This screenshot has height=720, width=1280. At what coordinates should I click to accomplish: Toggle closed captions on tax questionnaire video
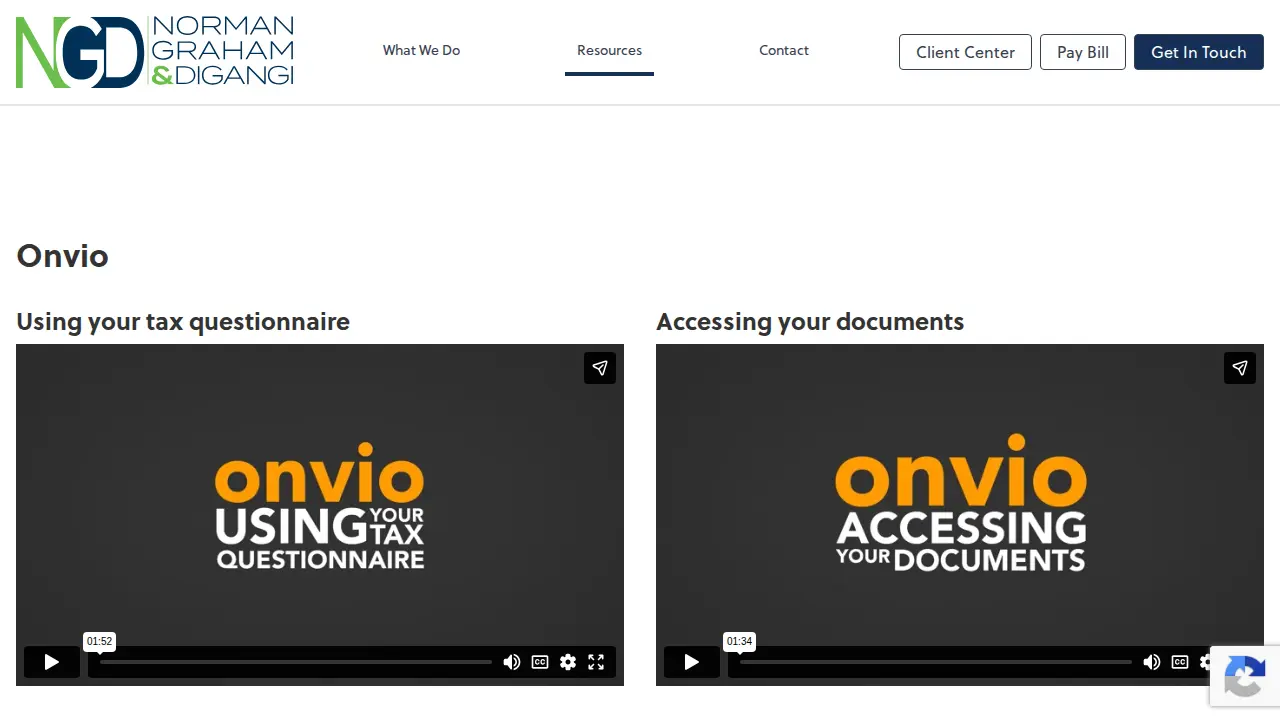(540, 662)
